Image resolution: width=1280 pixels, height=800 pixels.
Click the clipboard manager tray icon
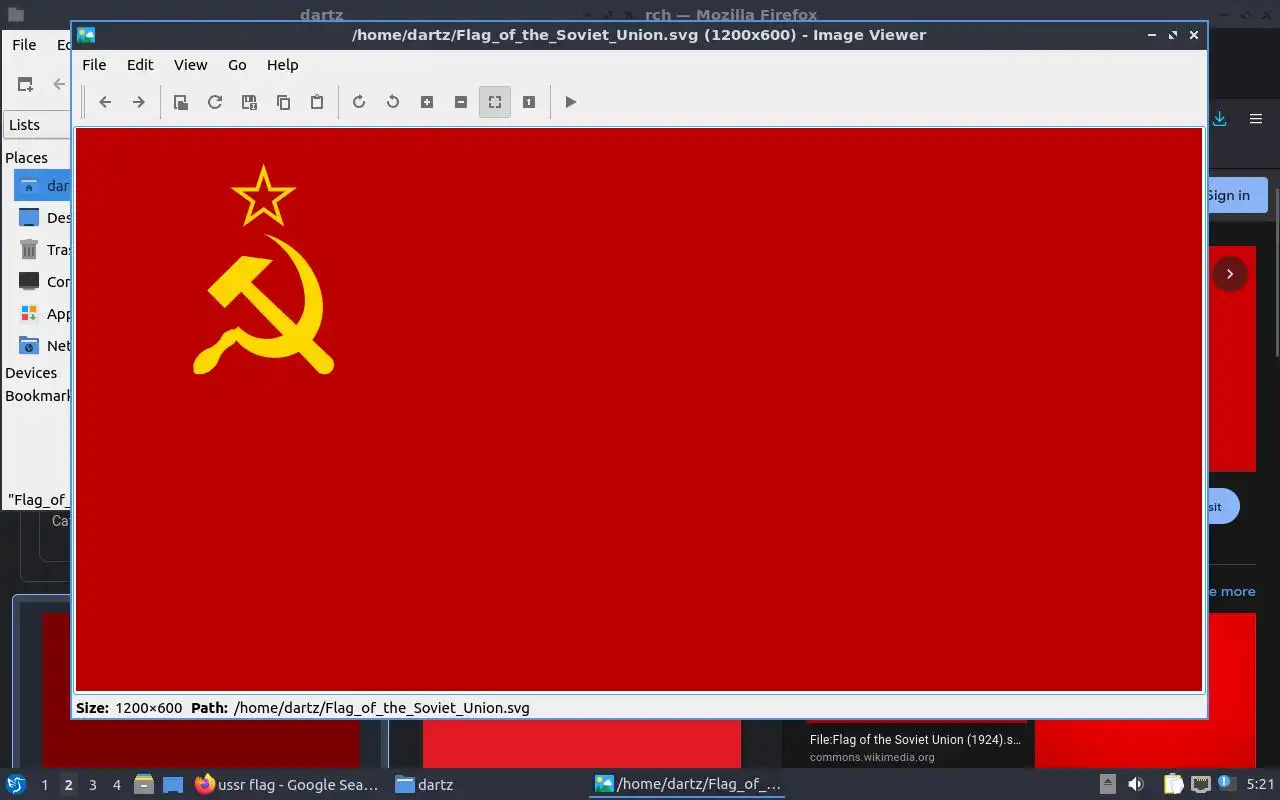coord(1173,785)
